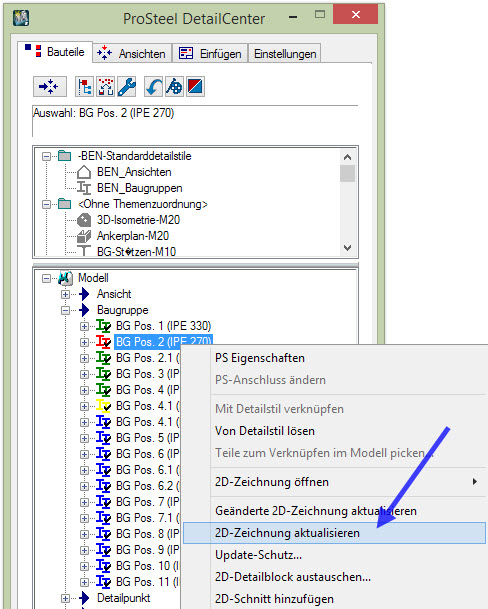Viewport: 488px width, 609px height.
Task: Click the 3D-Isometrie-M20 style icon
Action: coord(84,220)
